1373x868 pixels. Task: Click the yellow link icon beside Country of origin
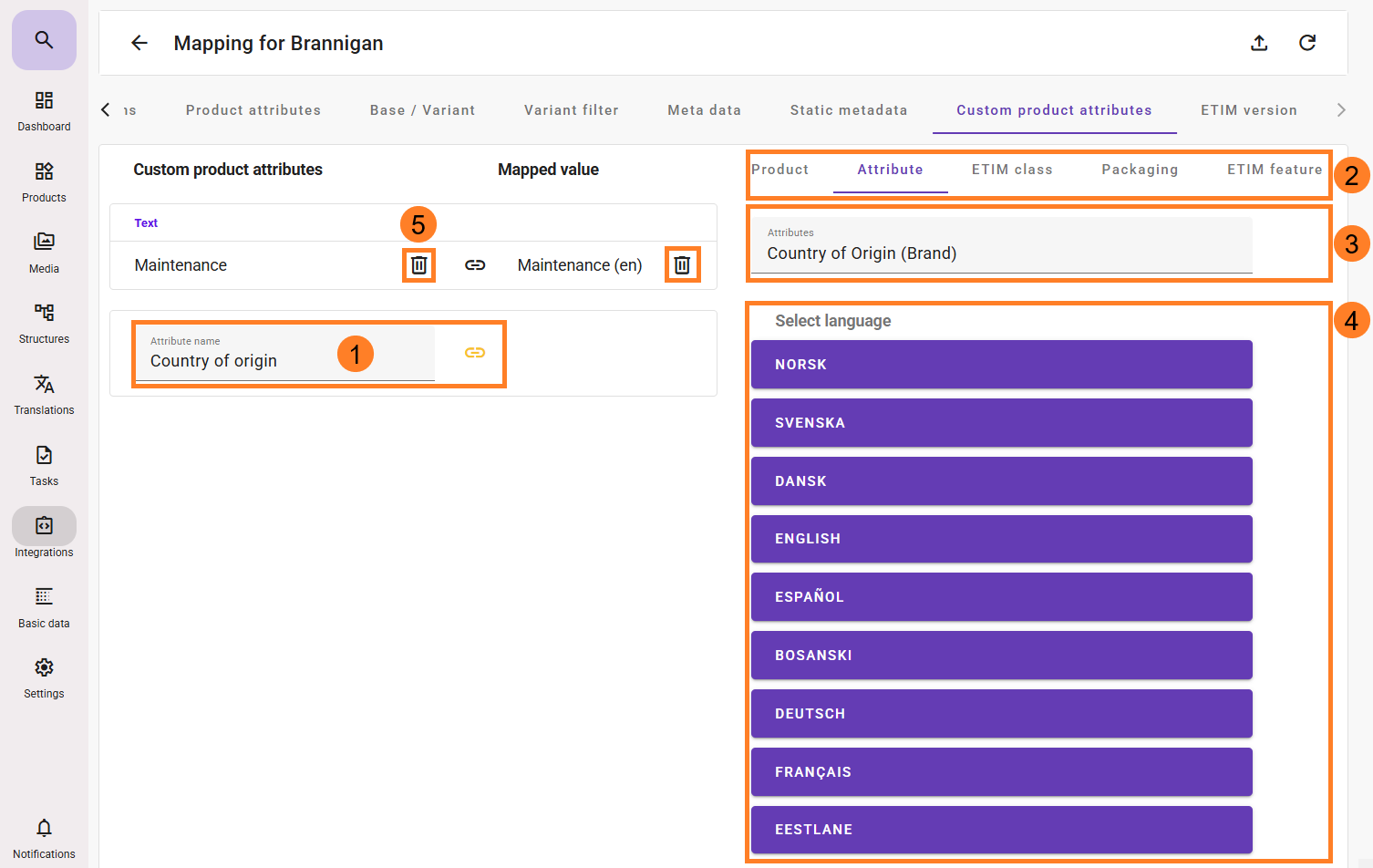pos(475,353)
